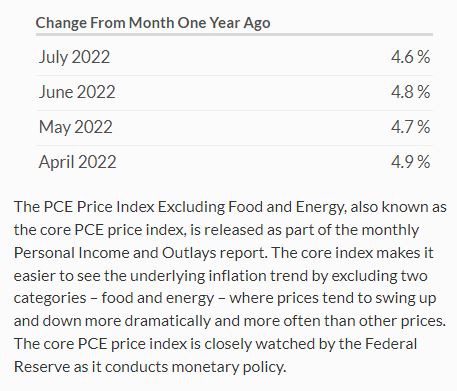The width and height of the screenshot is (457, 391).
Task: Click the 4.8 % value for June
Action: click(411, 92)
